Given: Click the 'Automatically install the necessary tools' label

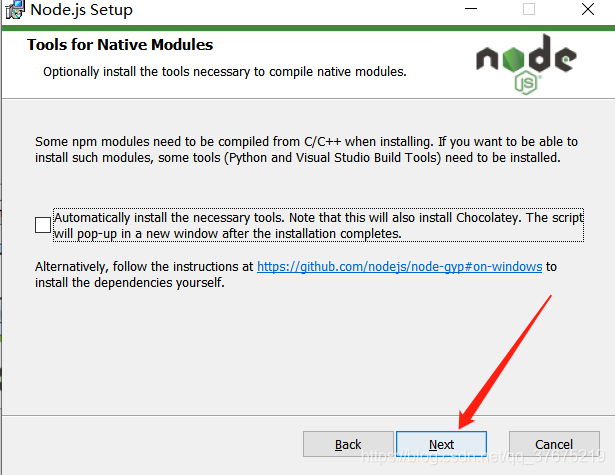Looking at the screenshot, I should (318, 225).
